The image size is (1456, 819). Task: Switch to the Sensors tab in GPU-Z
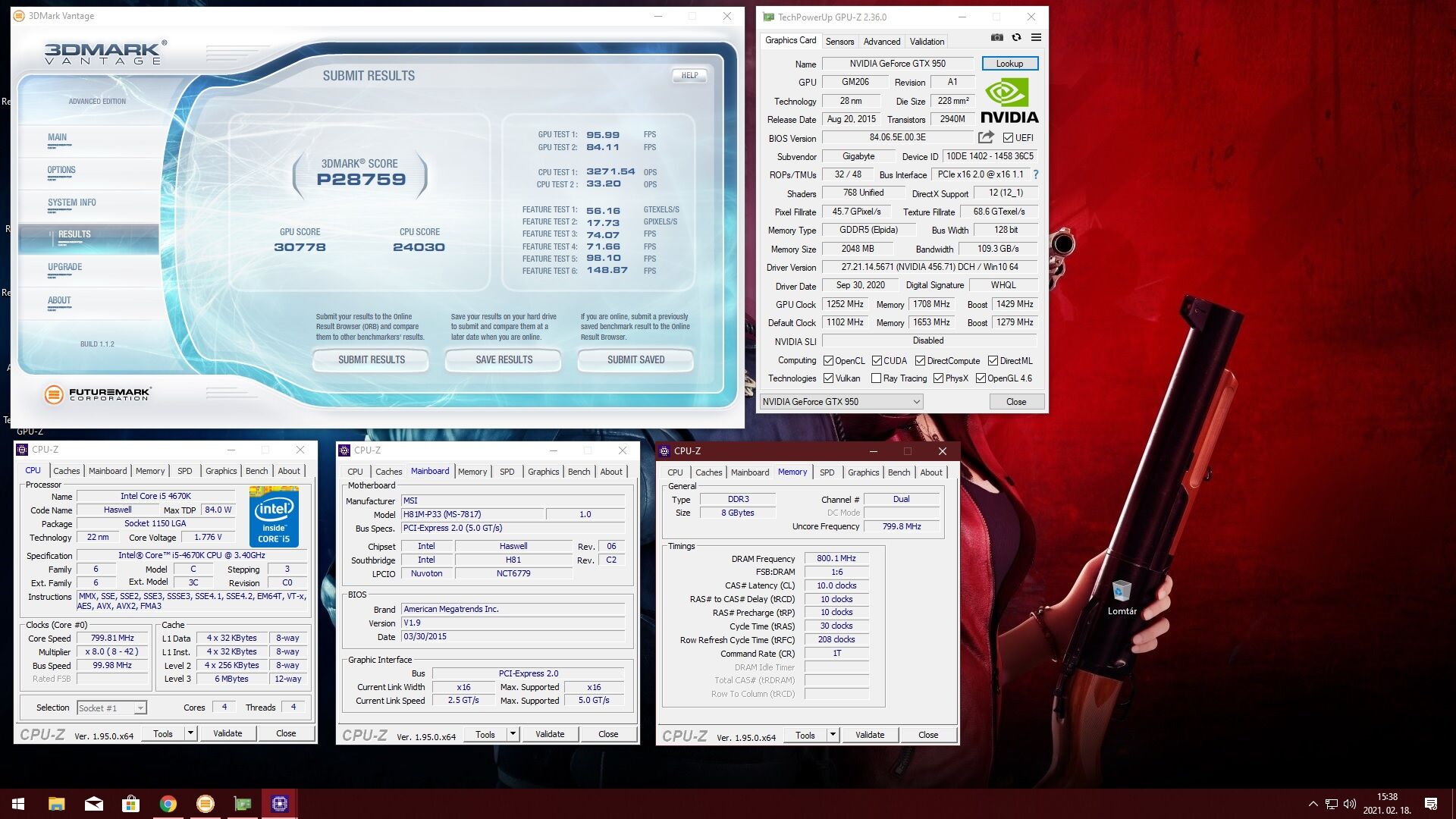(839, 42)
